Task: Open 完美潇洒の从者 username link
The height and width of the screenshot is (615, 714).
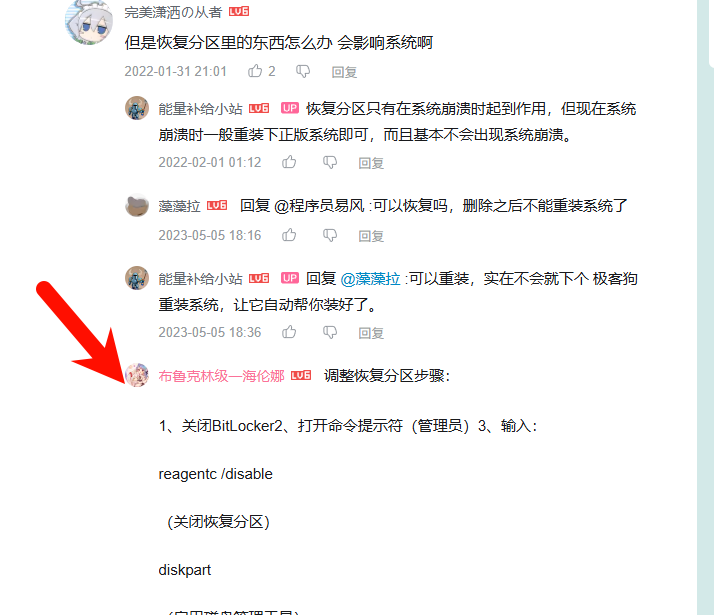Action: click(173, 12)
